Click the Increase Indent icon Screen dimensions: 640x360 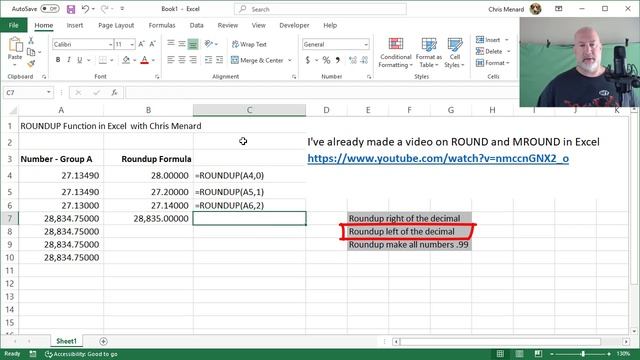click(220, 60)
